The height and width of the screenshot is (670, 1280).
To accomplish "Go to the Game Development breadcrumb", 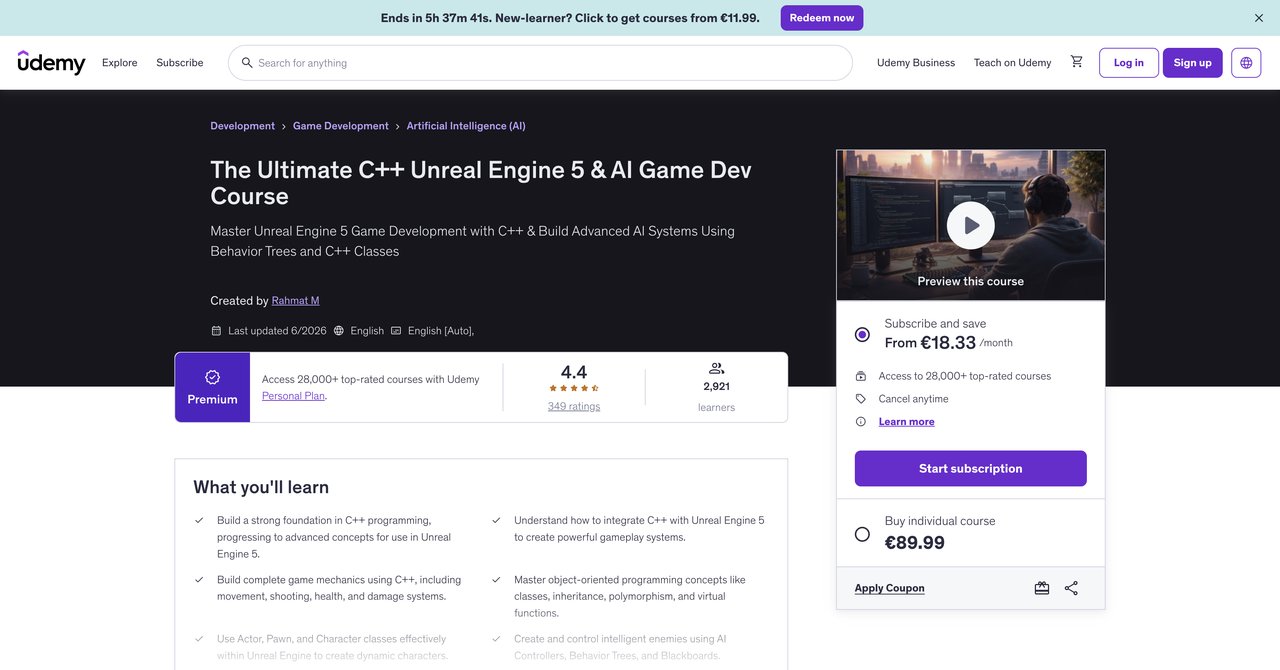I will pos(341,126).
